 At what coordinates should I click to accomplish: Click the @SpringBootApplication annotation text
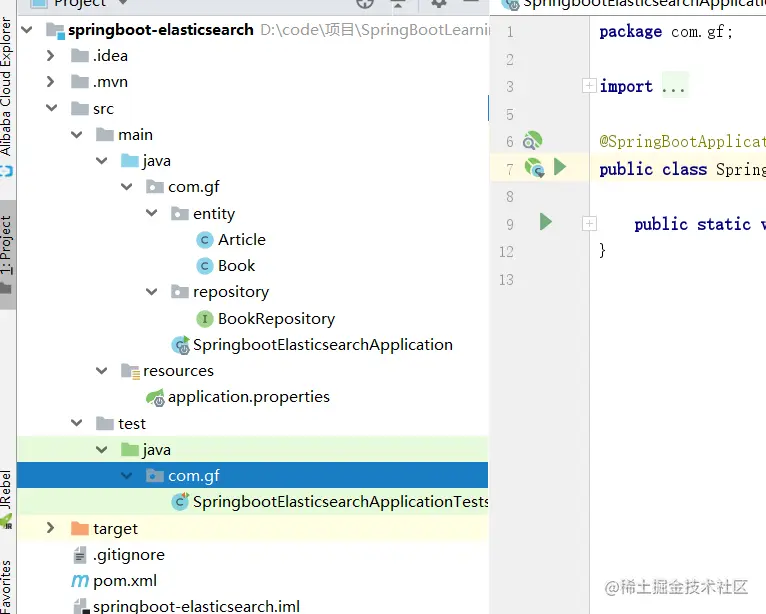point(682,141)
